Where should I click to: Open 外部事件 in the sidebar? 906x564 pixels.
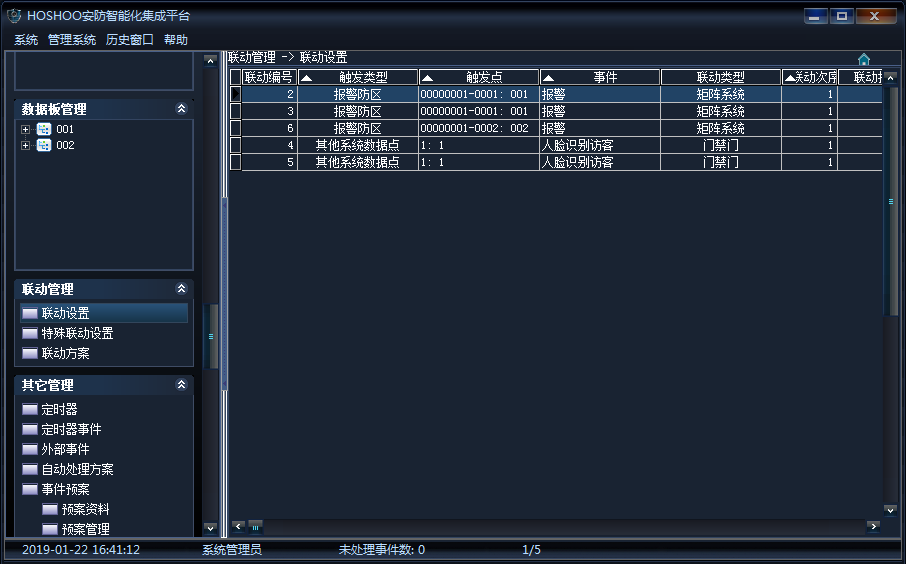pos(65,450)
